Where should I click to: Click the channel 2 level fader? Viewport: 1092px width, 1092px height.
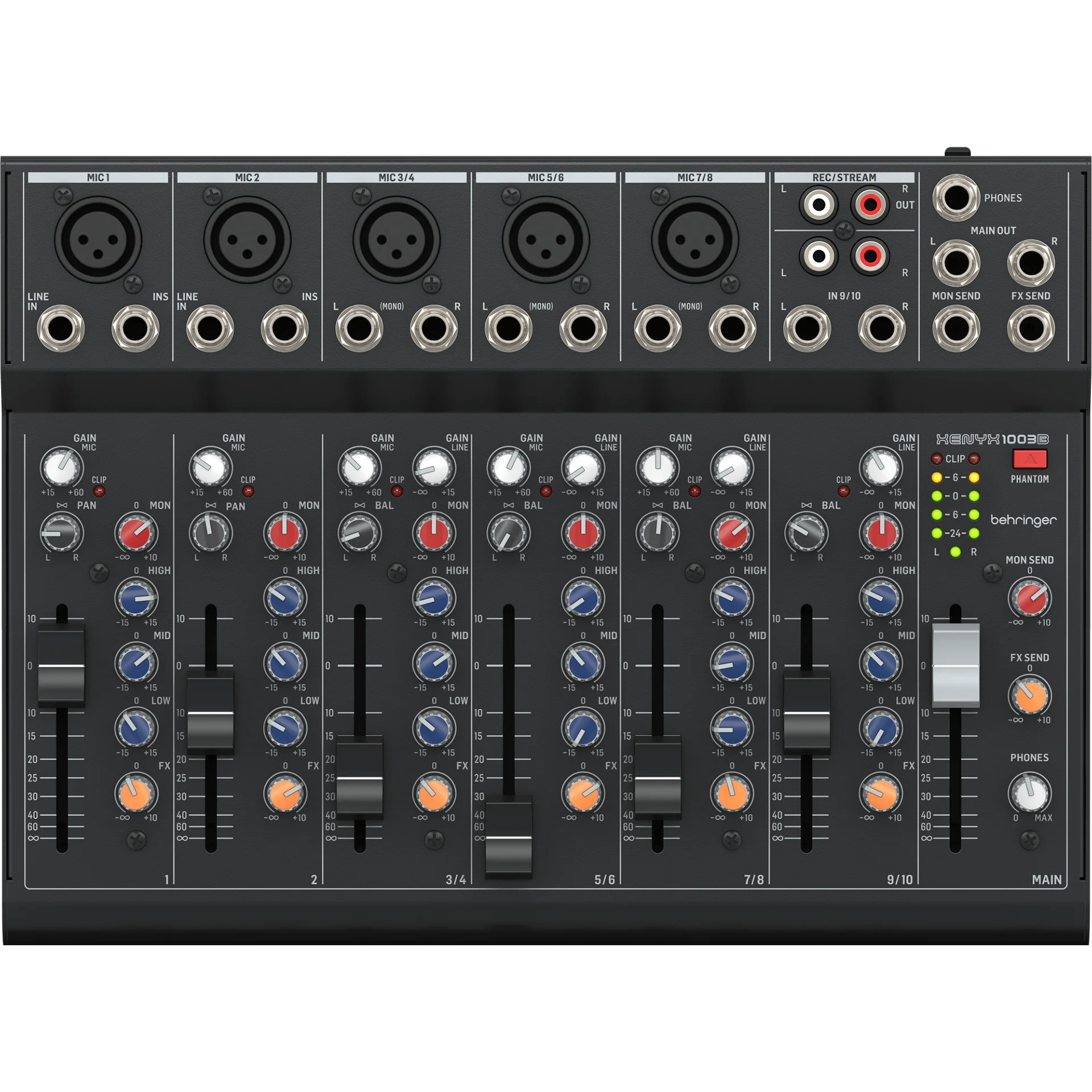[x=210, y=713]
